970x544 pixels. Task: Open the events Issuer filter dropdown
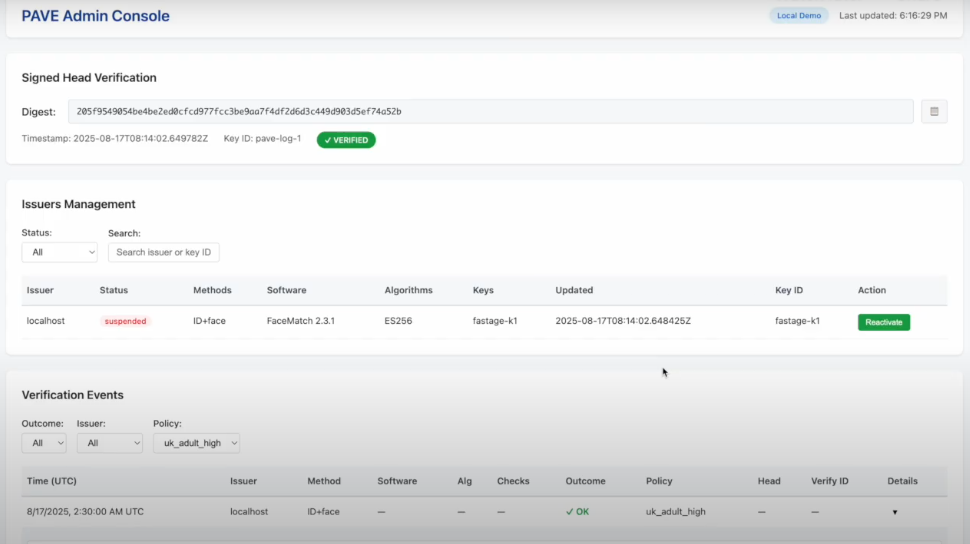(x=109, y=443)
